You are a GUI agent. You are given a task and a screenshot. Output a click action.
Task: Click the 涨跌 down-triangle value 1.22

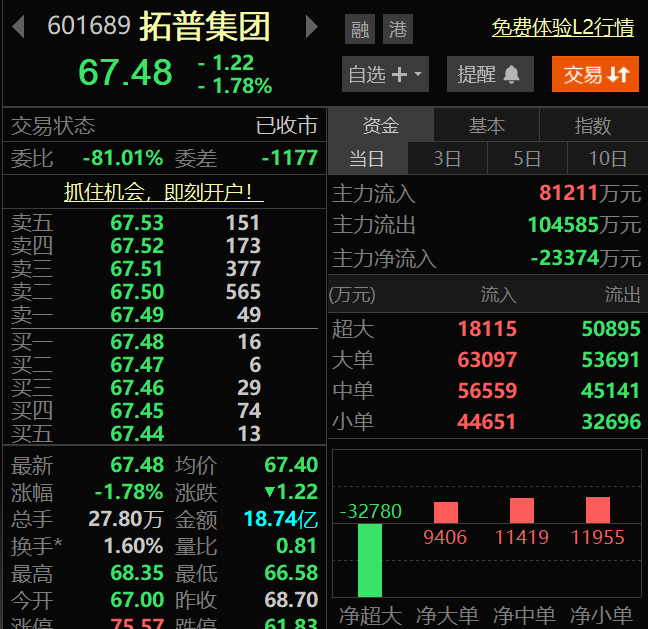click(x=291, y=492)
